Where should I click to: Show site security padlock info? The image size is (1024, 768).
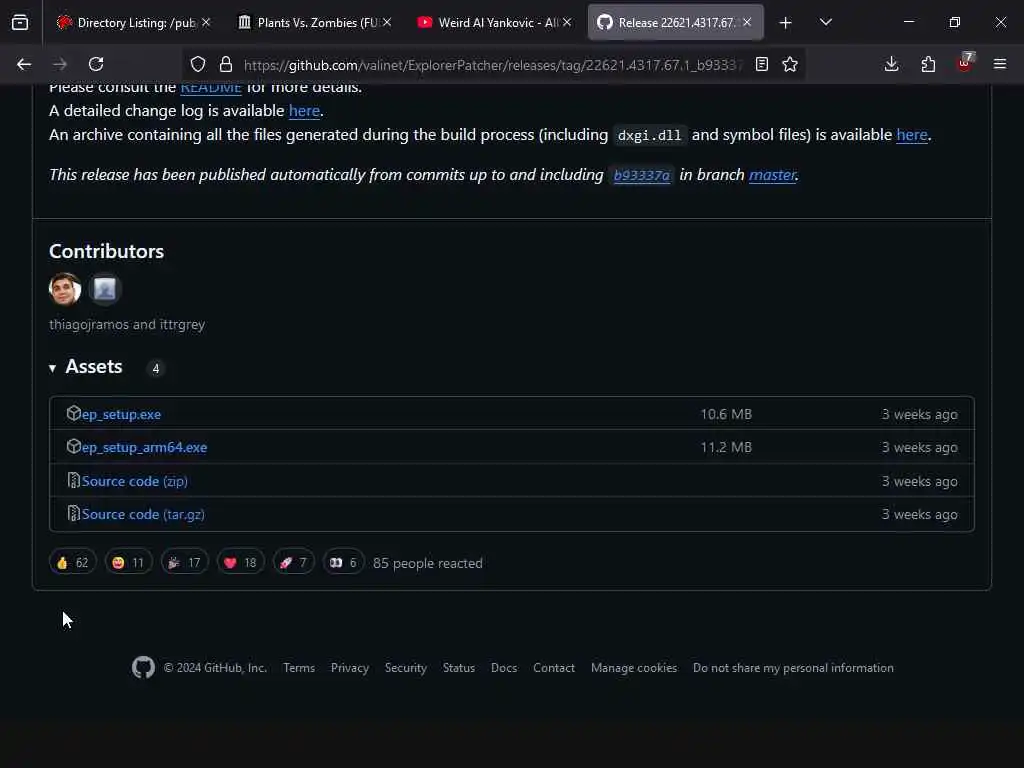[x=226, y=64]
